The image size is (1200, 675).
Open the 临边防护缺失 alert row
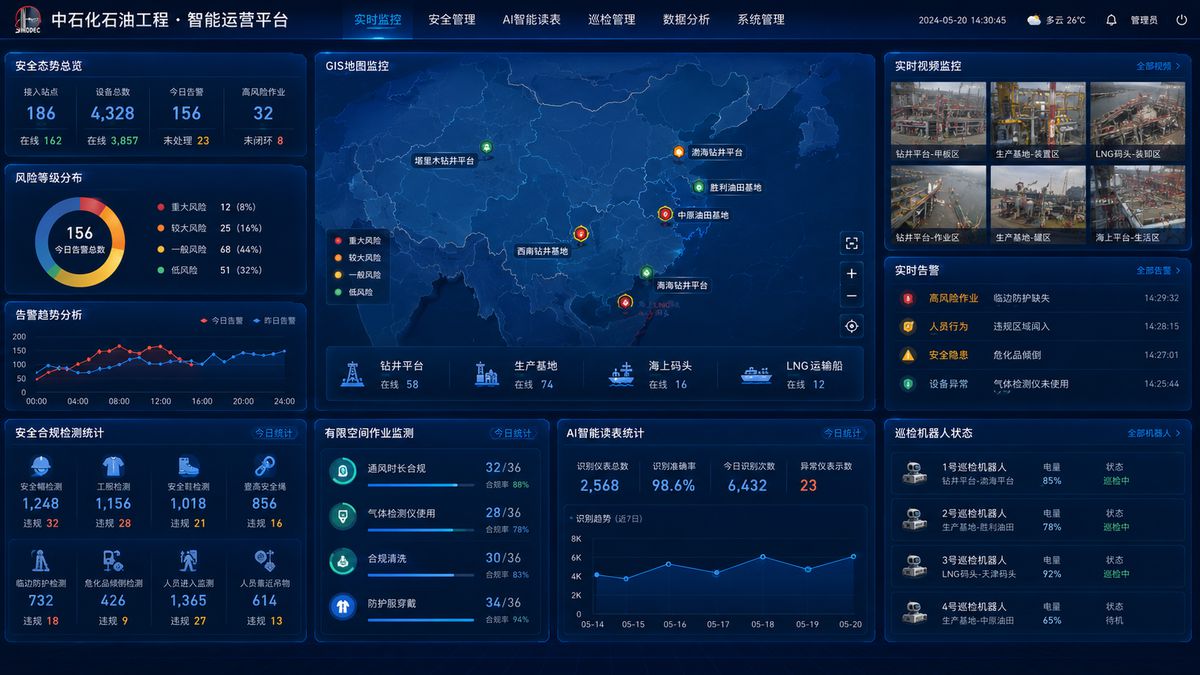pos(1037,298)
